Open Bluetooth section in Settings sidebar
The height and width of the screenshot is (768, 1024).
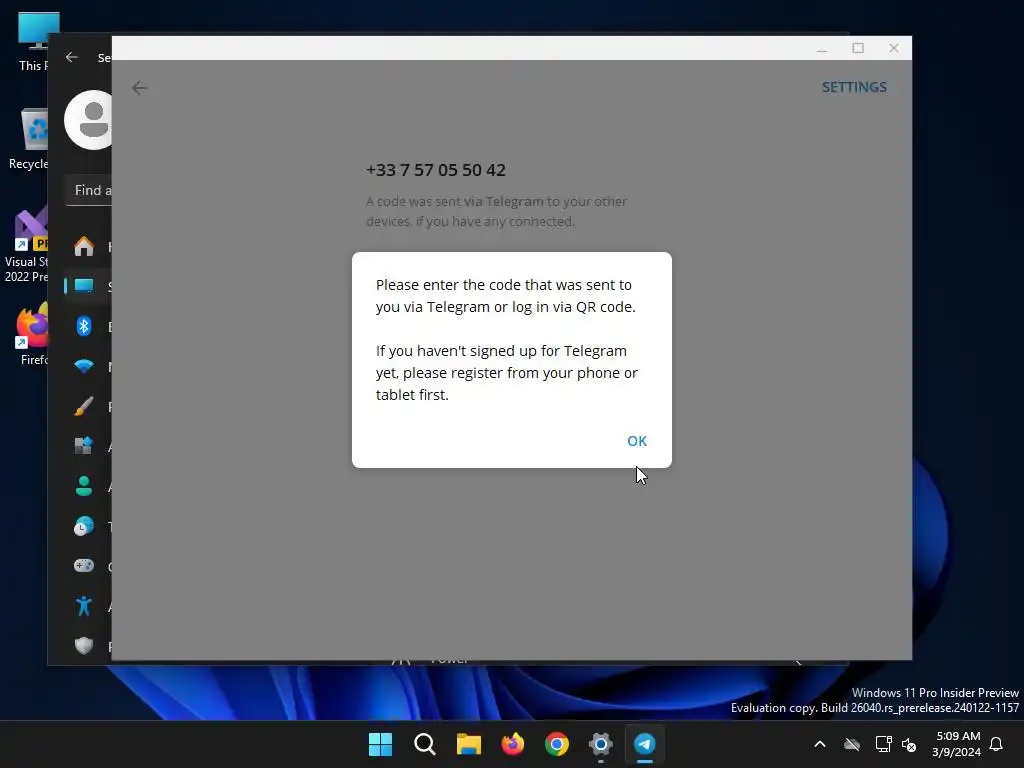pos(84,326)
